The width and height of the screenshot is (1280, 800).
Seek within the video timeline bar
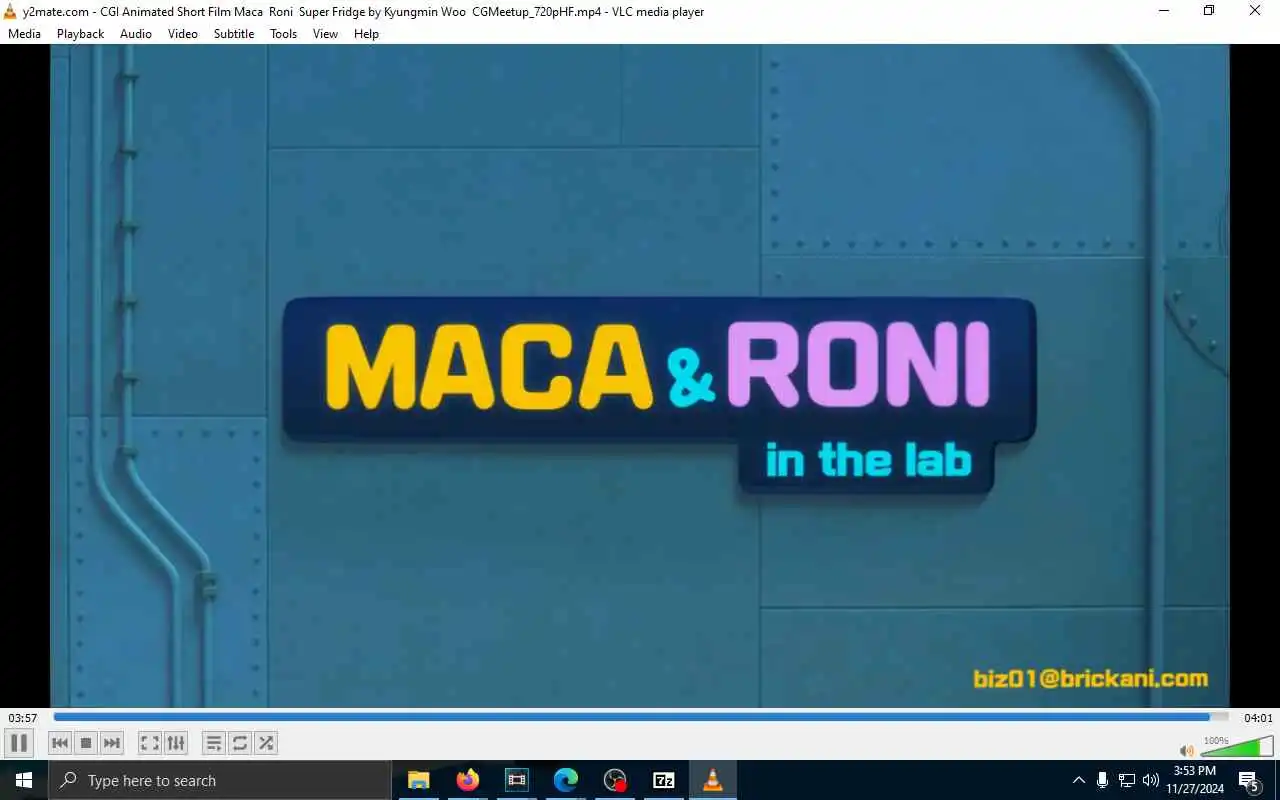coord(641,717)
